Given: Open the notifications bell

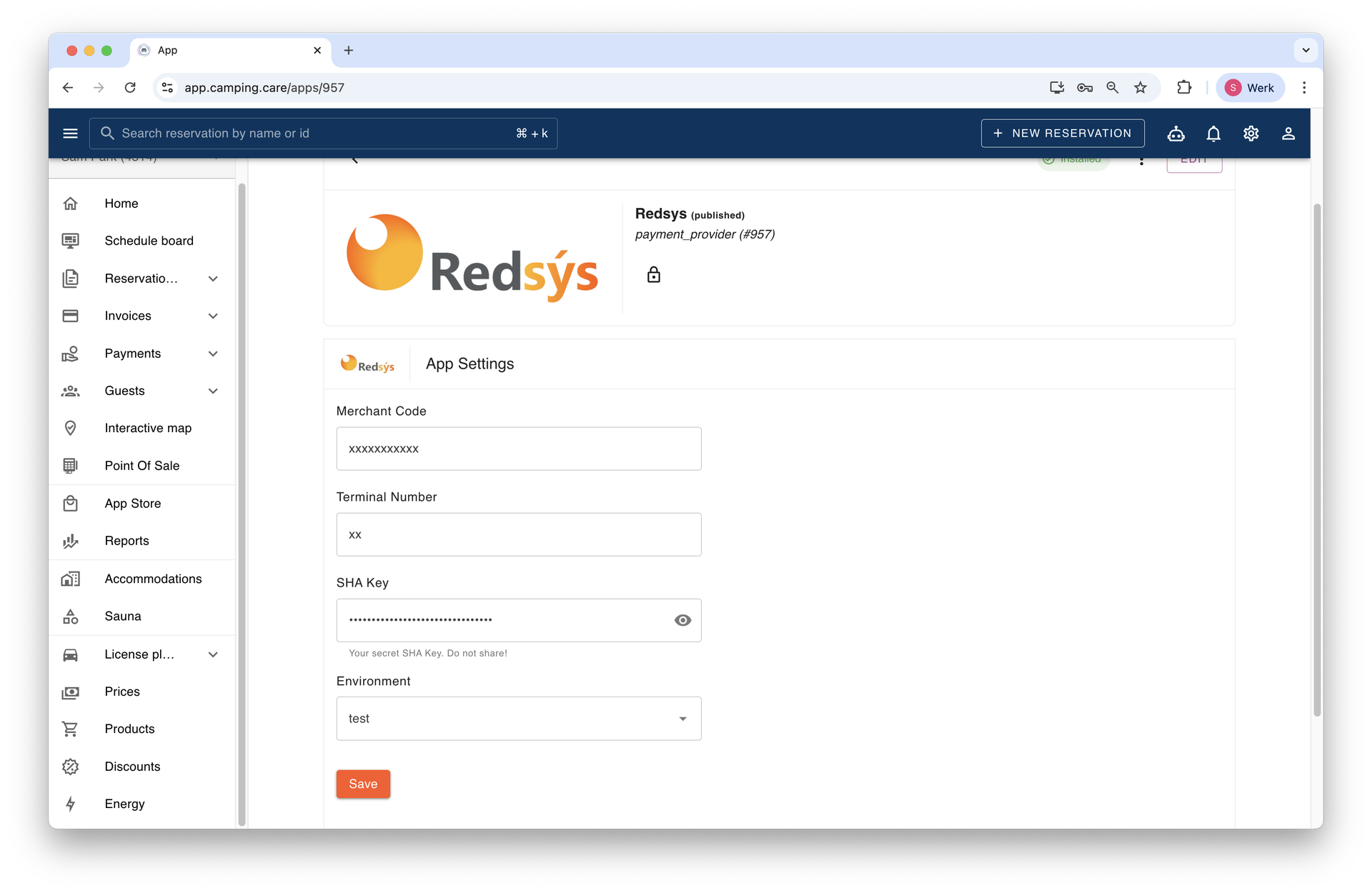Looking at the screenshot, I should tap(1213, 134).
